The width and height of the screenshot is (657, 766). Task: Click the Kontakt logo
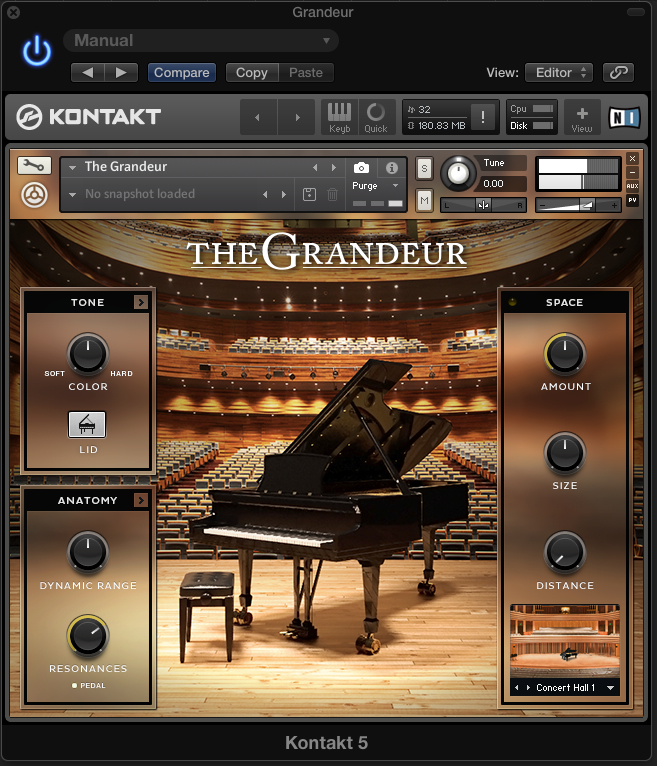pos(88,117)
